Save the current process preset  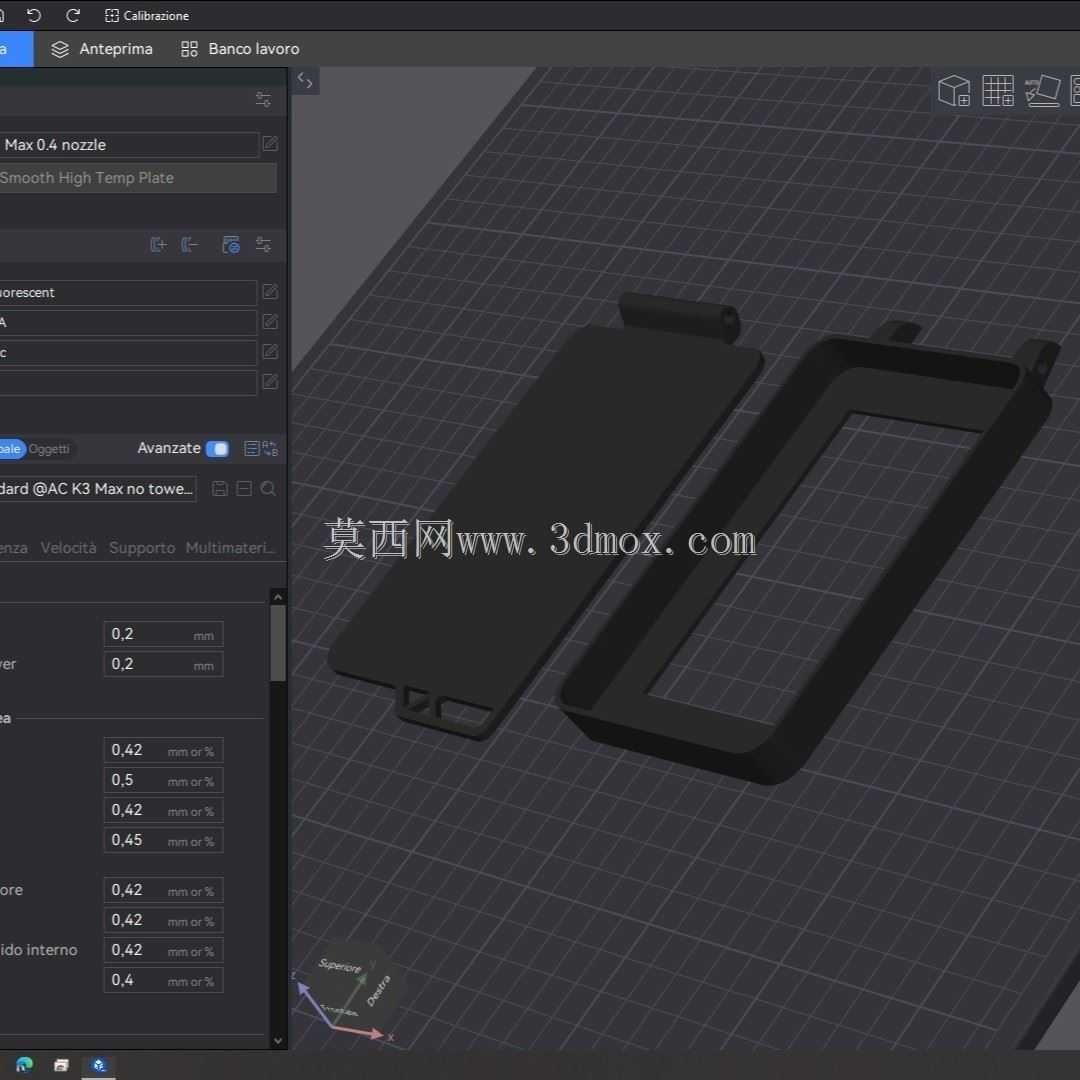point(220,488)
